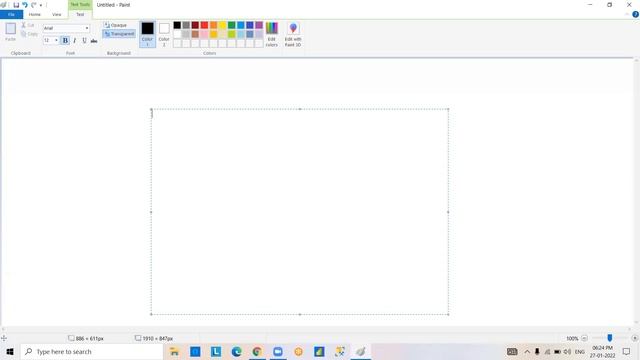This screenshot has height=360, width=640.
Task: Toggle Bold formatting
Action: 65,40
